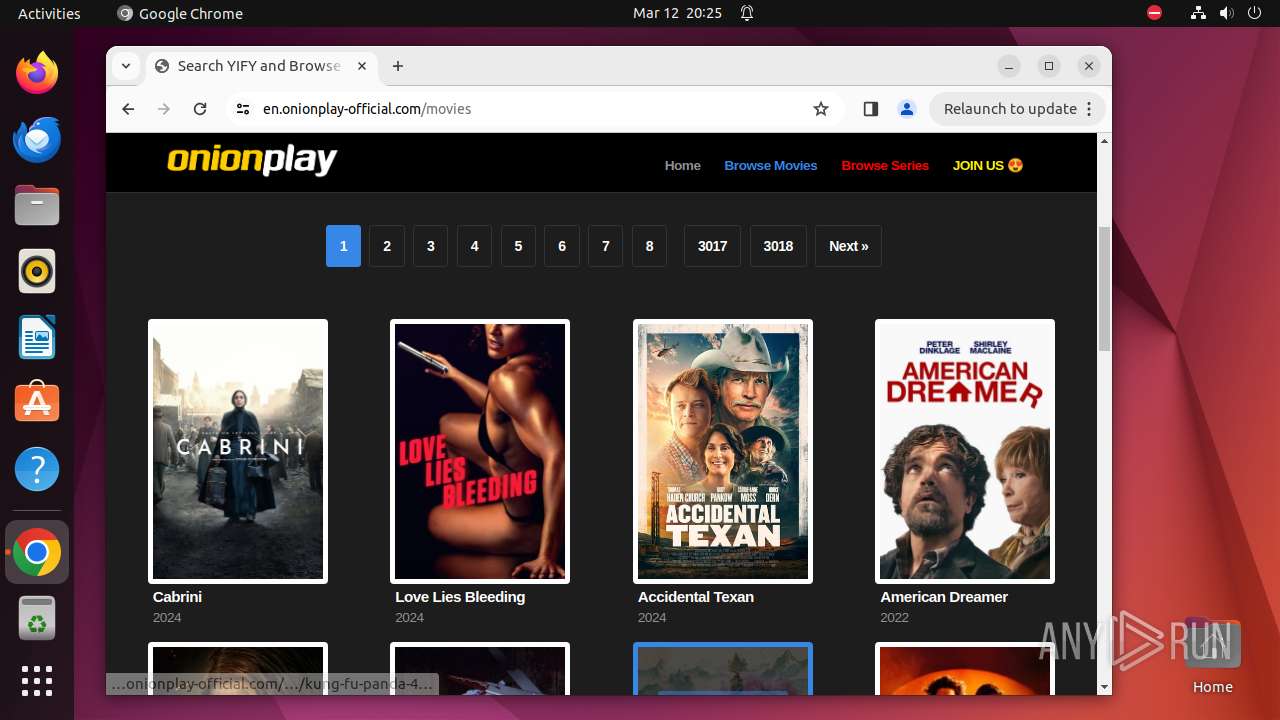Screen dimensions: 1280x720
Task: Click the Google Chrome dock icon
Action: (x=37, y=552)
